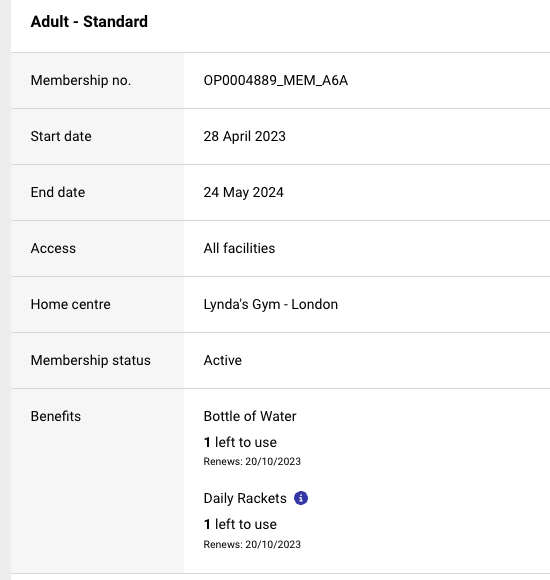
Task: Click the Active membership status value
Action: click(223, 360)
